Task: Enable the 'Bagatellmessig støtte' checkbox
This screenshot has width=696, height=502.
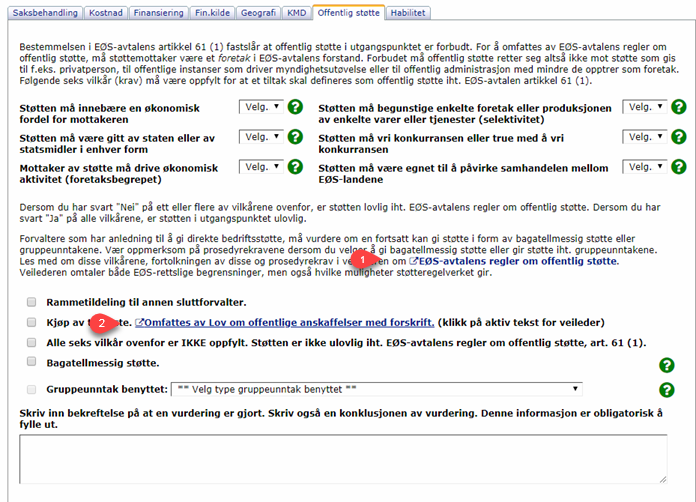Action: tap(32, 361)
